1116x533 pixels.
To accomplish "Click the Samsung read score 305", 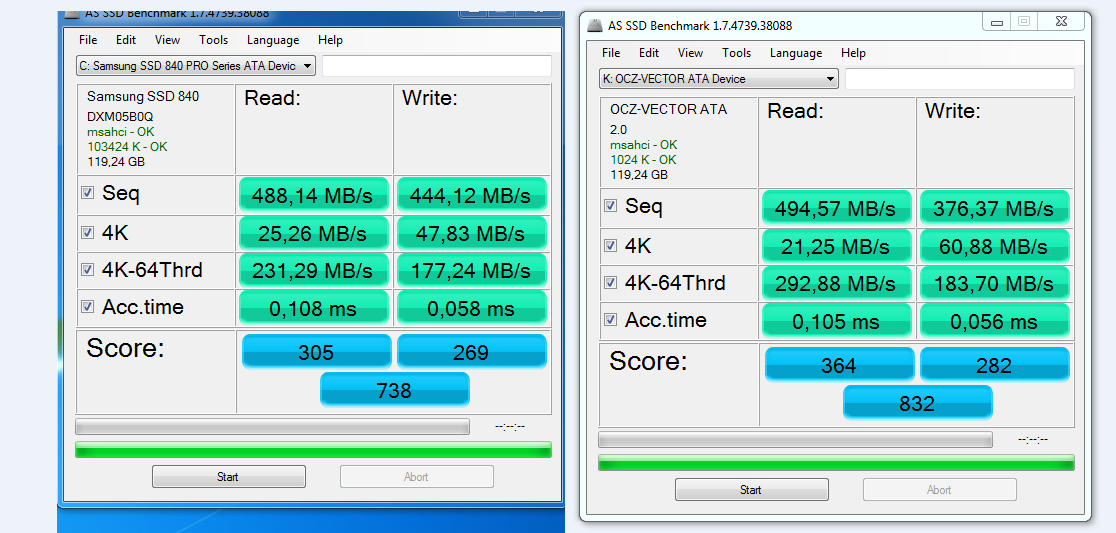I will (317, 352).
